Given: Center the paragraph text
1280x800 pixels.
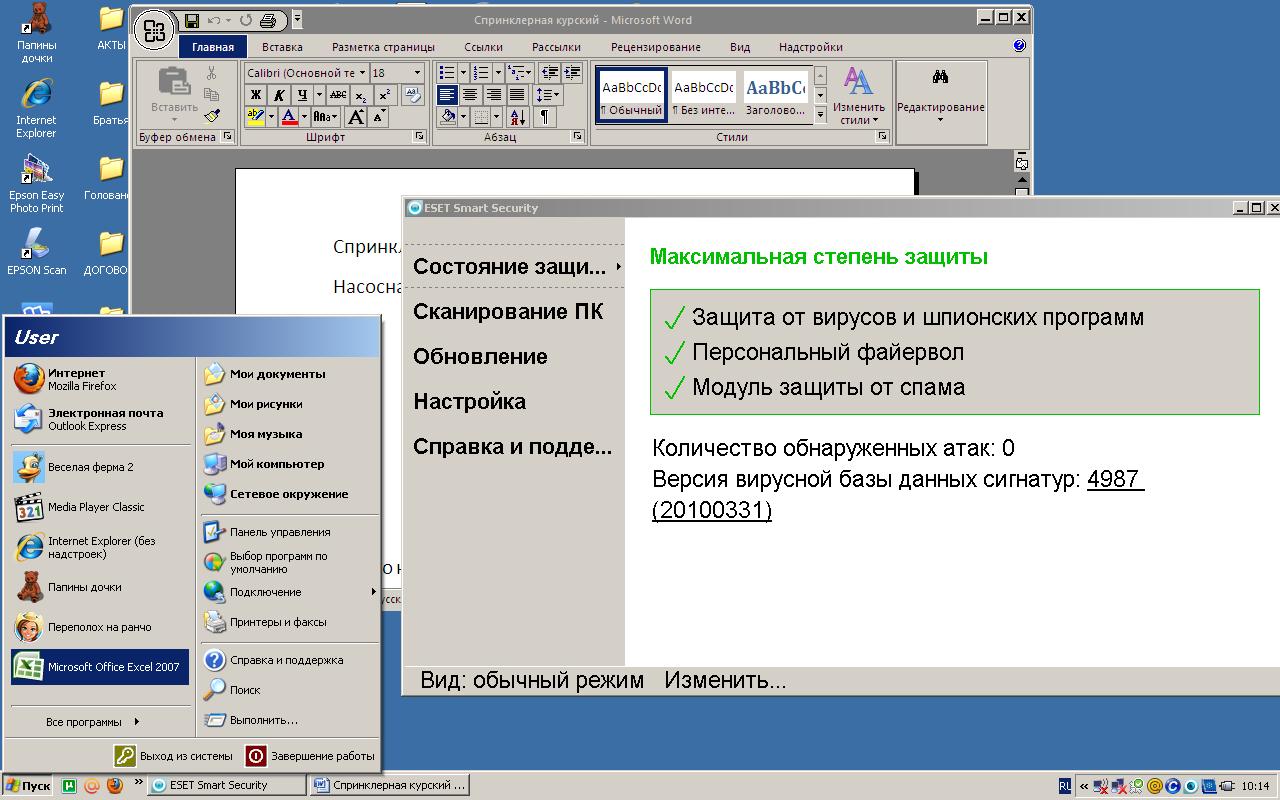Looking at the screenshot, I should (x=470, y=95).
